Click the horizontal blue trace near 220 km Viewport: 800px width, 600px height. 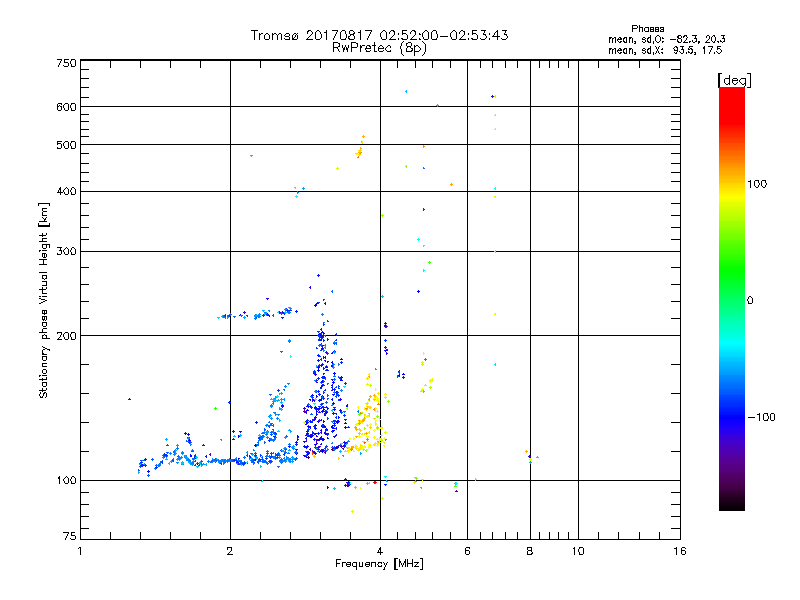click(258, 314)
